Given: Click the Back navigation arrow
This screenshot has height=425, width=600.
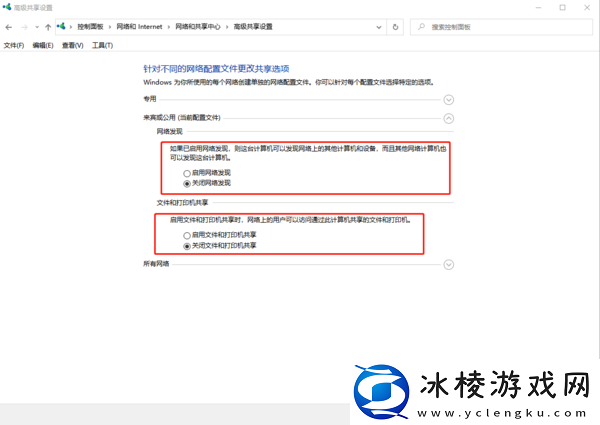Looking at the screenshot, I should (9, 27).
